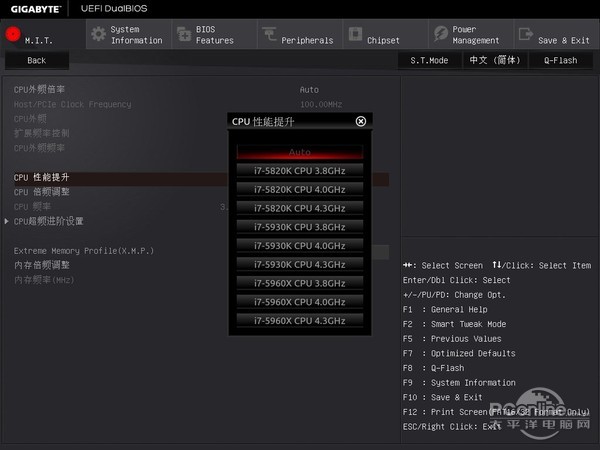600x450 pixels.
Task: Pick i7-5820K CPU 4.3GHz preset
Action: (300, 208)
